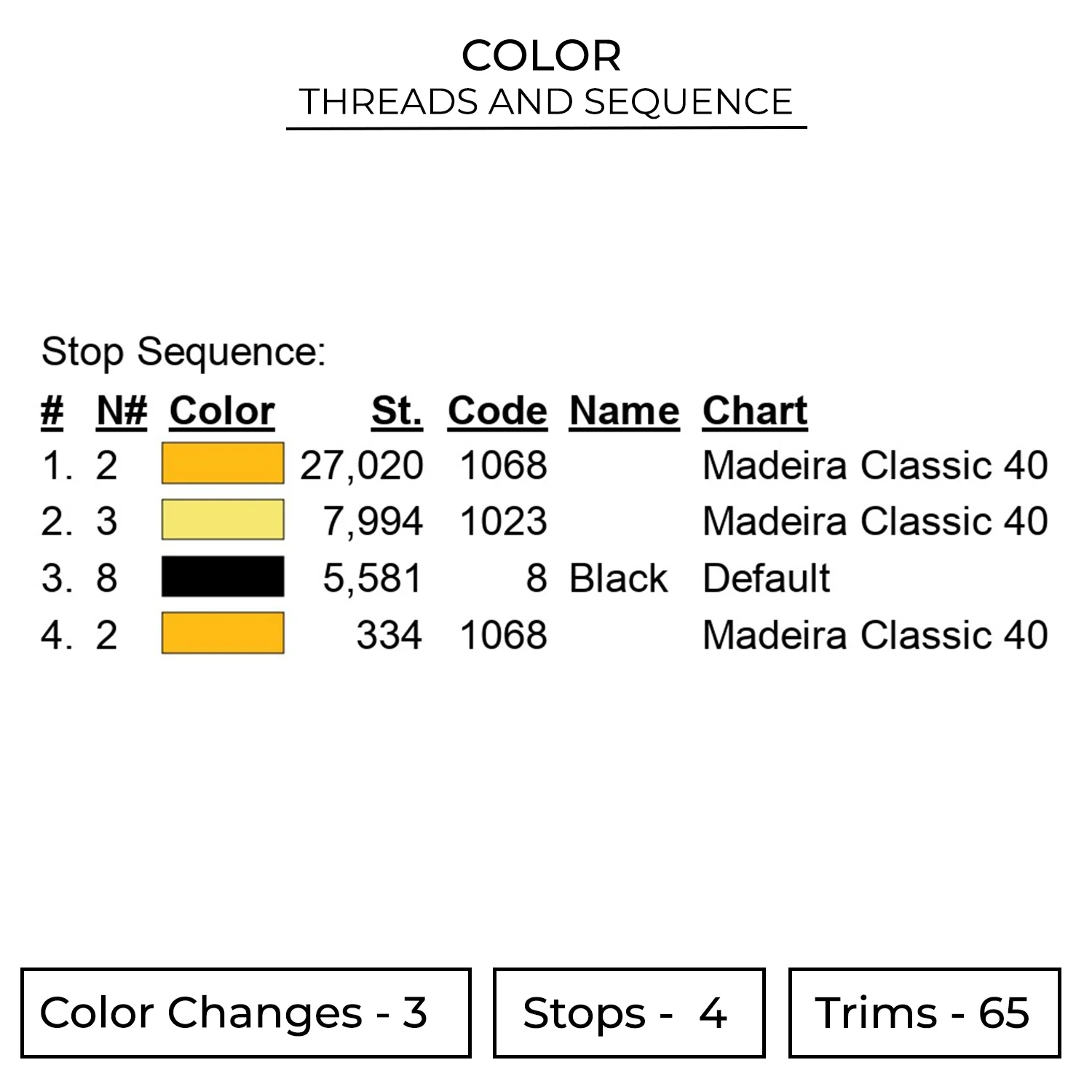This screenshot has height=1092, width=1092.
Task: Select thread code 1023
Action: [503, 522]
